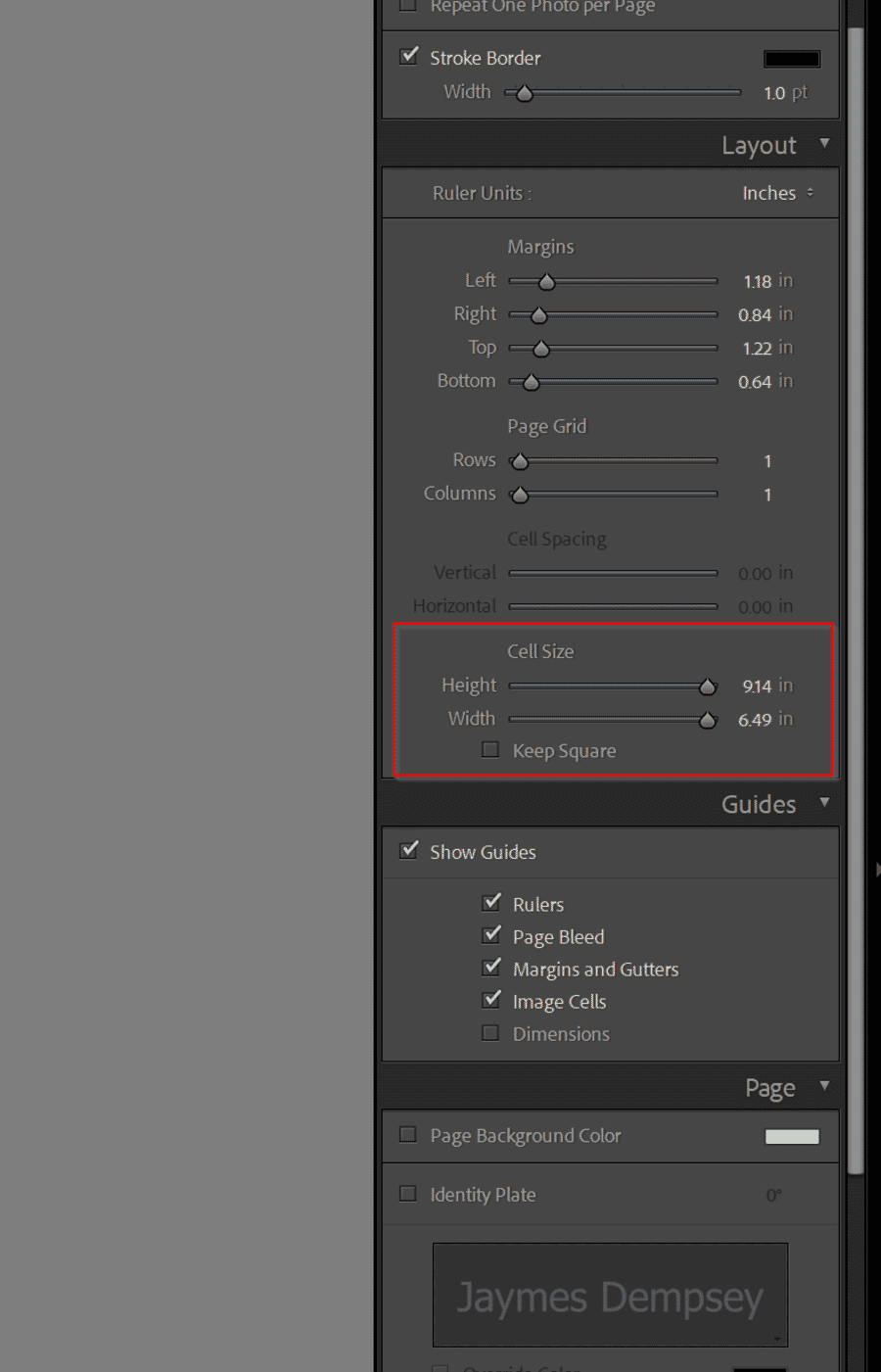Click the Stroke Border Width slider handle
This screenshot has width=881, height=1372.
point(525,93)
